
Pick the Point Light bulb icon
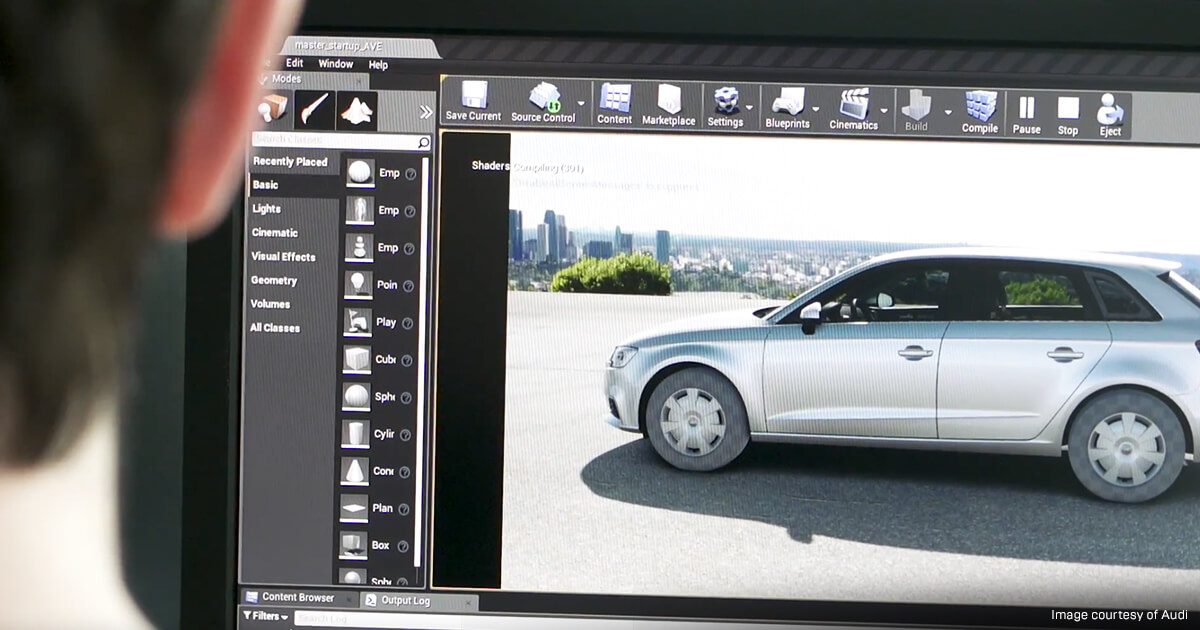click(x=358, y=284)
